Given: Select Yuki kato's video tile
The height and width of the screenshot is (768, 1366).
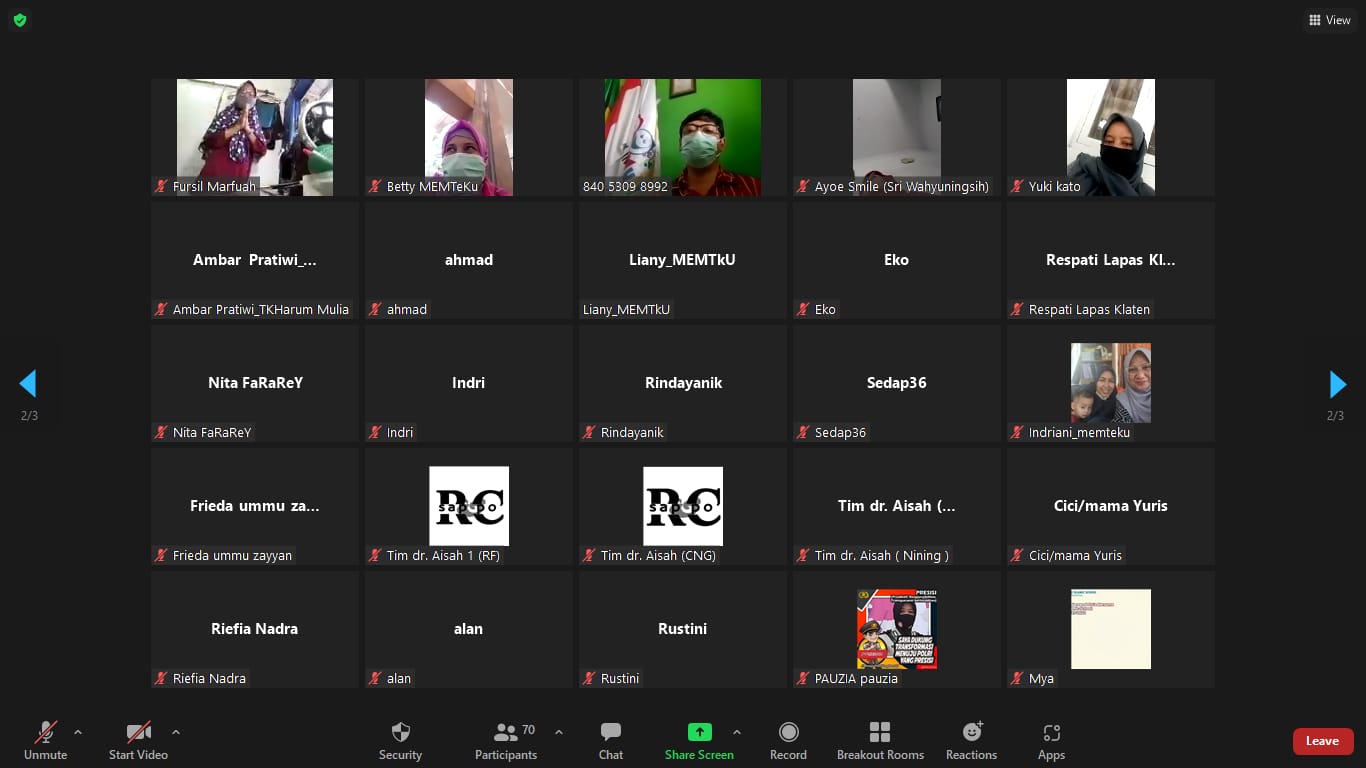Looking at the screenshot, I should coord(1110,137).
